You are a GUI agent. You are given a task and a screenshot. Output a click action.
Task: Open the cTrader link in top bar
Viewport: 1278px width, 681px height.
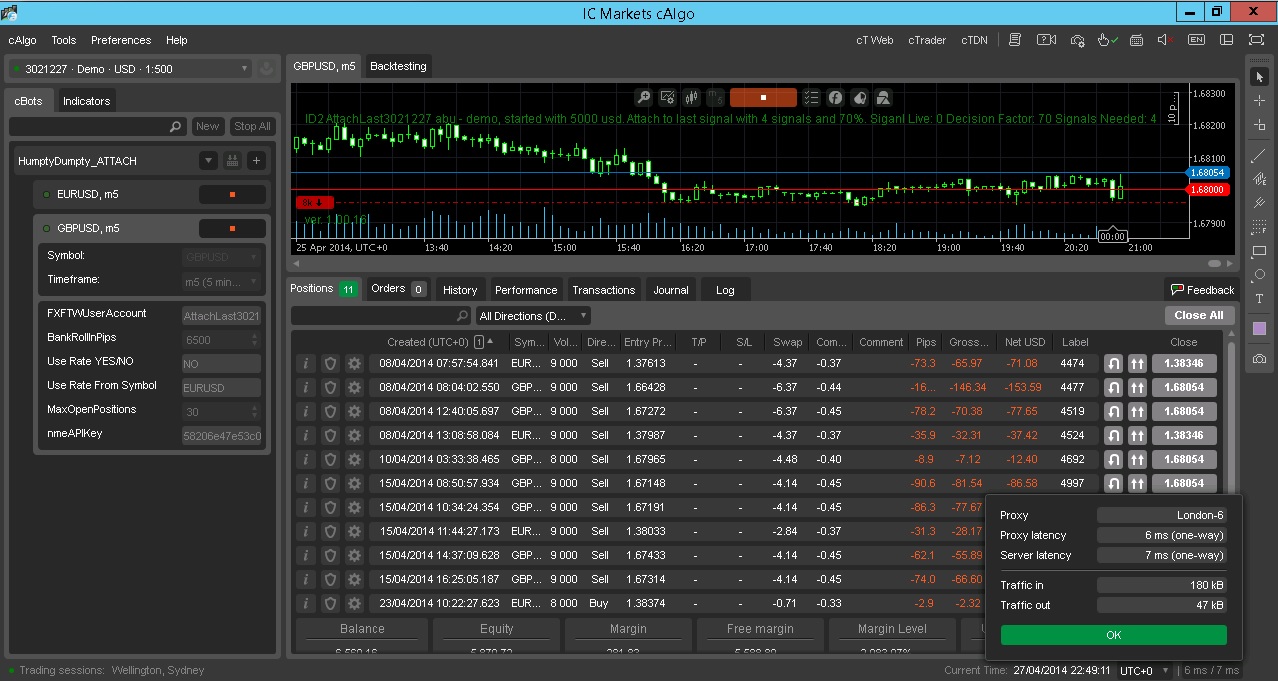point(927,40)
